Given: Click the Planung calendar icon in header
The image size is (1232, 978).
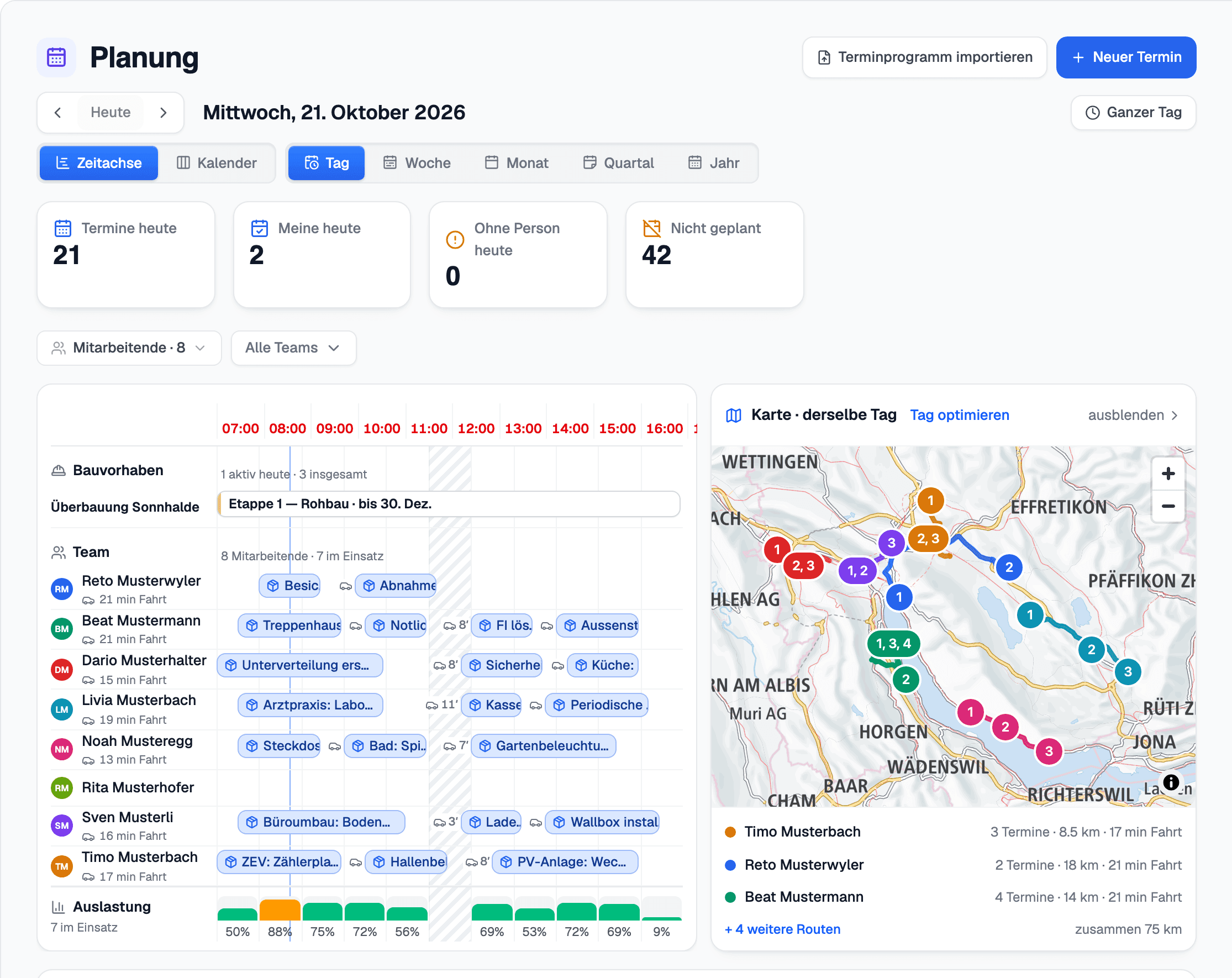Looking at the screenshot, I should pyautogui.click(x=56, y=57).
